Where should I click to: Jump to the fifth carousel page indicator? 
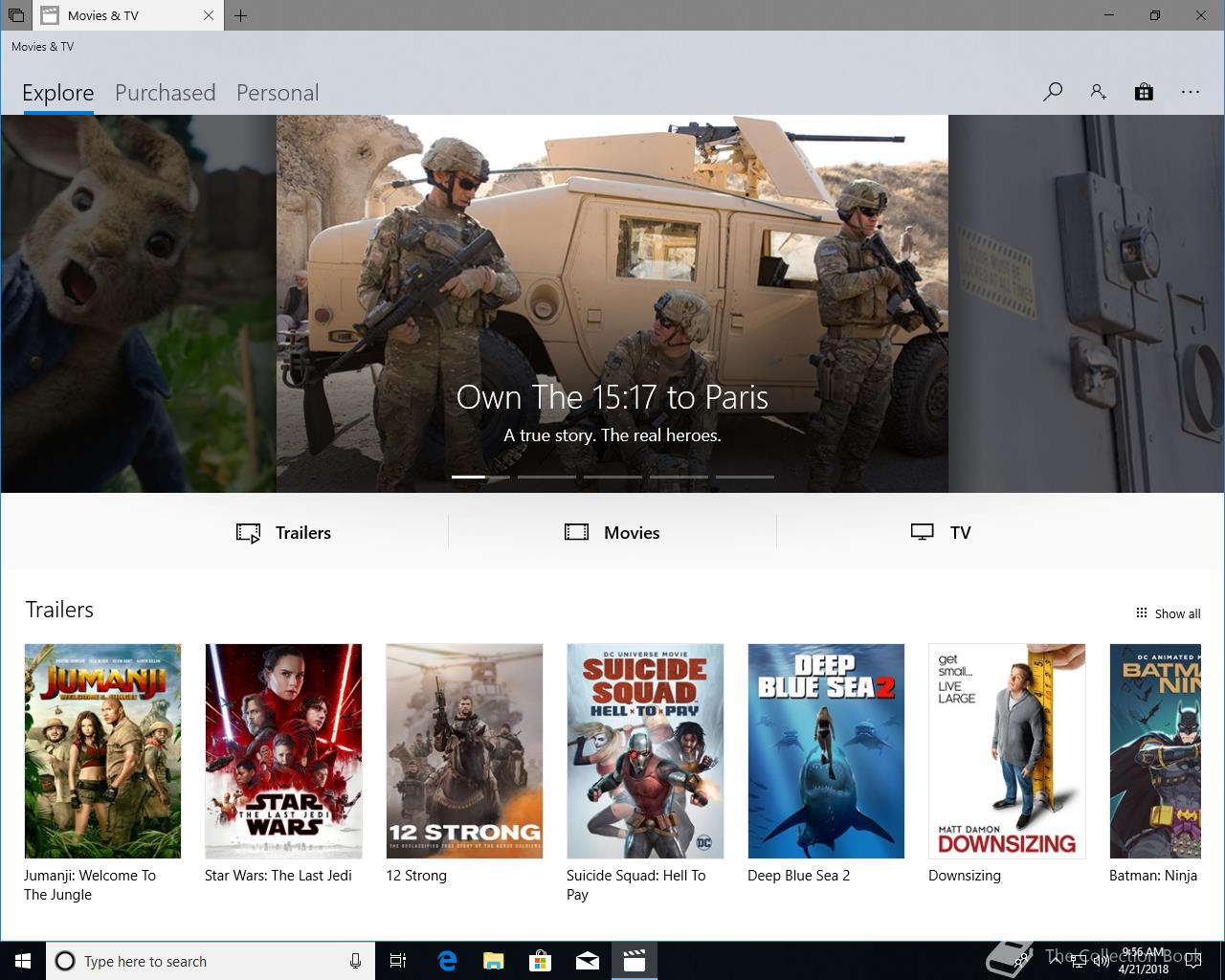745,477
